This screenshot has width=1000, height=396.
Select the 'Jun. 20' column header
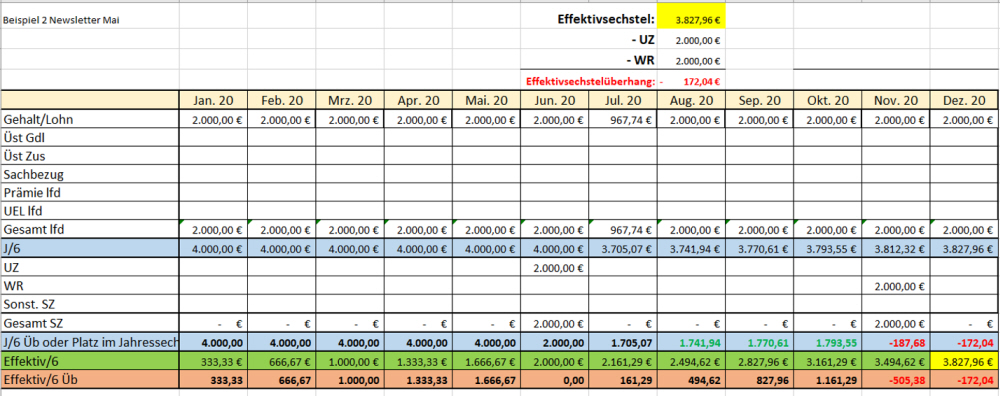(x=554, y=100)
